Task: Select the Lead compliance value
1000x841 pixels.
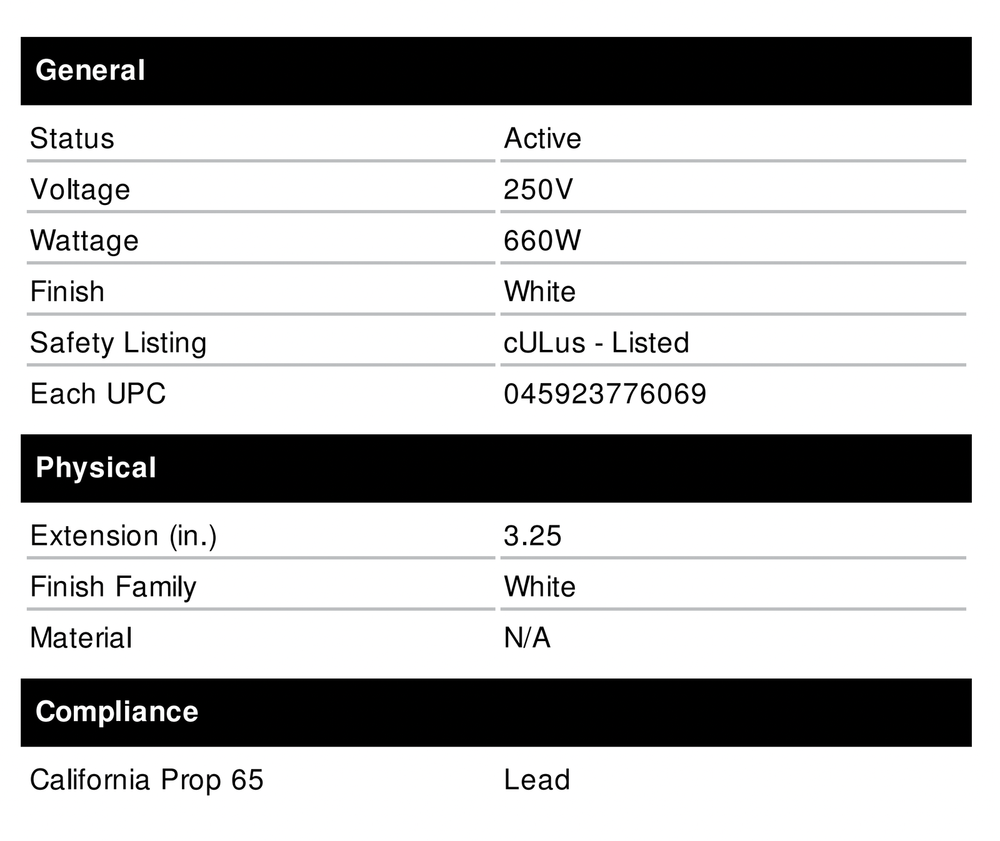Action: (537, 780)
